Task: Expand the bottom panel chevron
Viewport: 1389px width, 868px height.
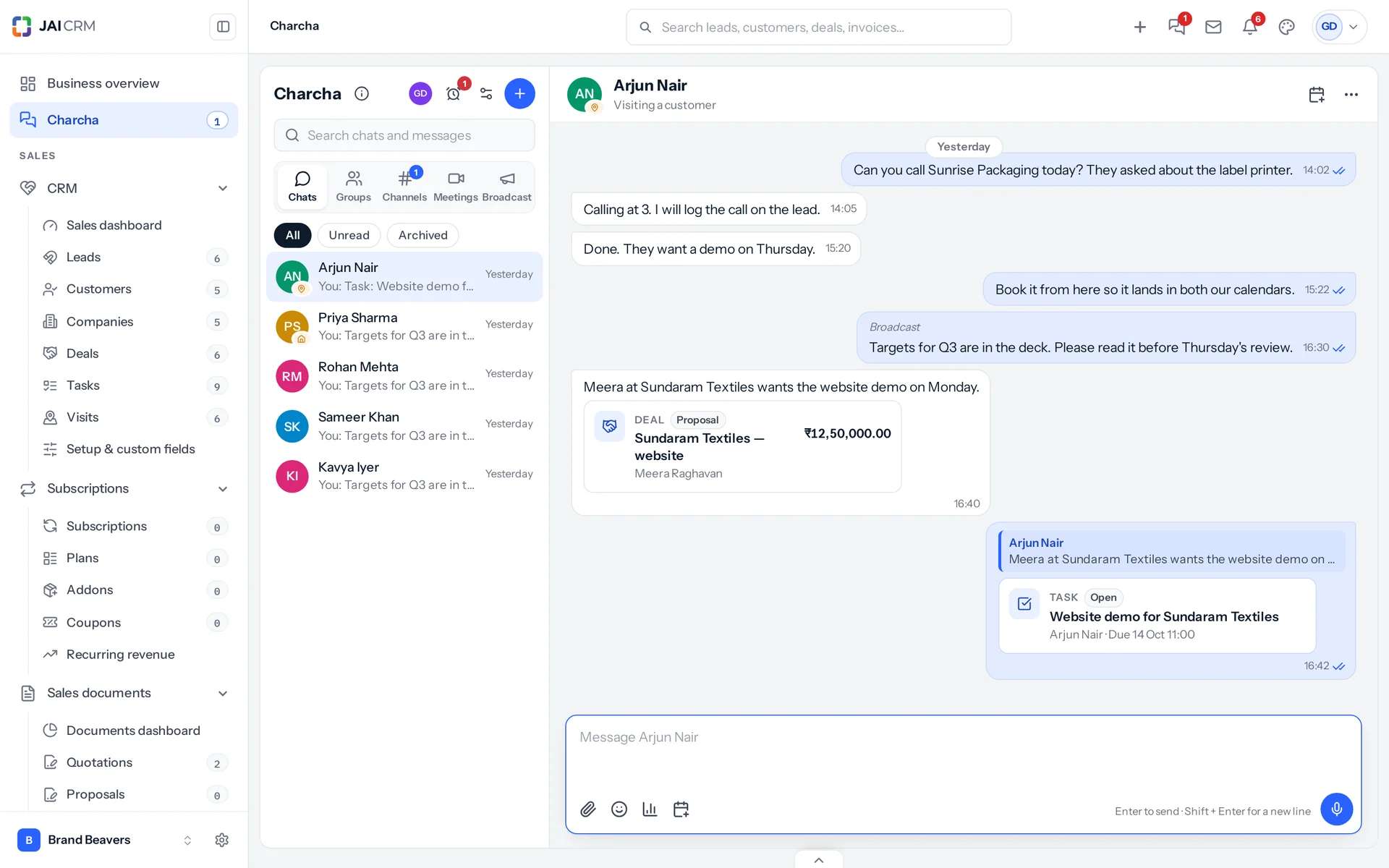Action: [x=819, y=860]
